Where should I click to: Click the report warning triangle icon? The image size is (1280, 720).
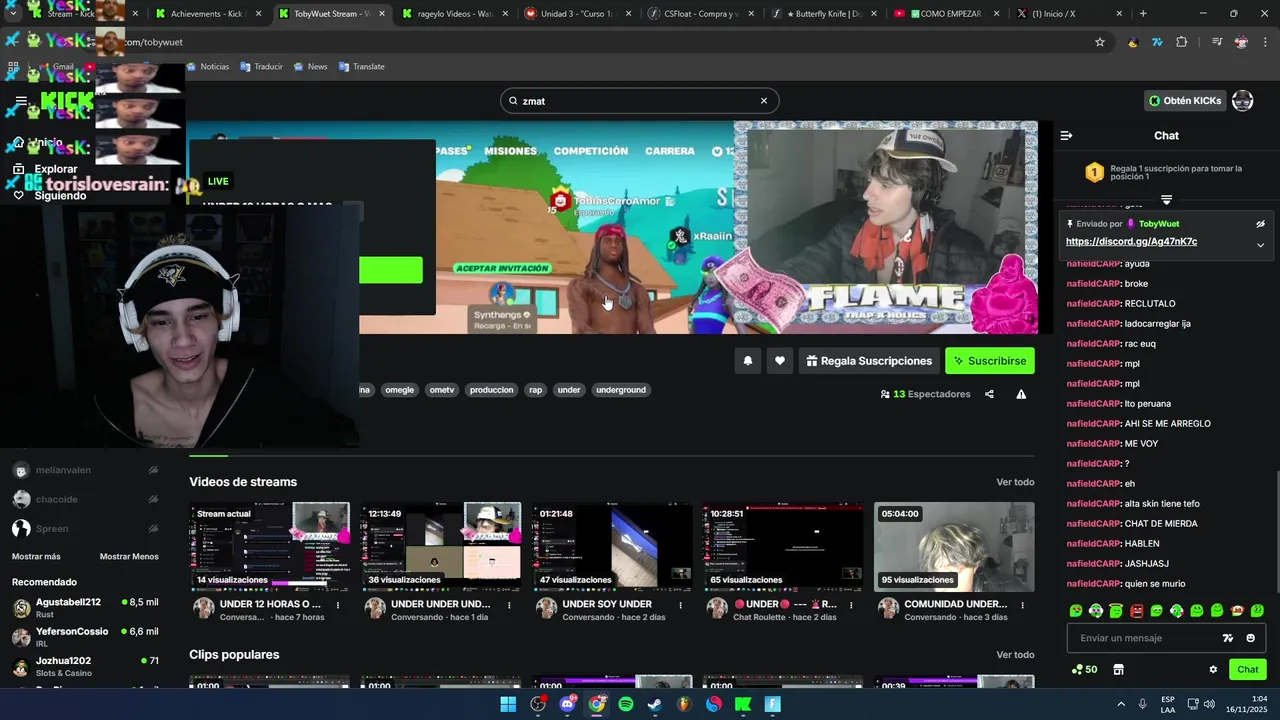[1021, 394]
